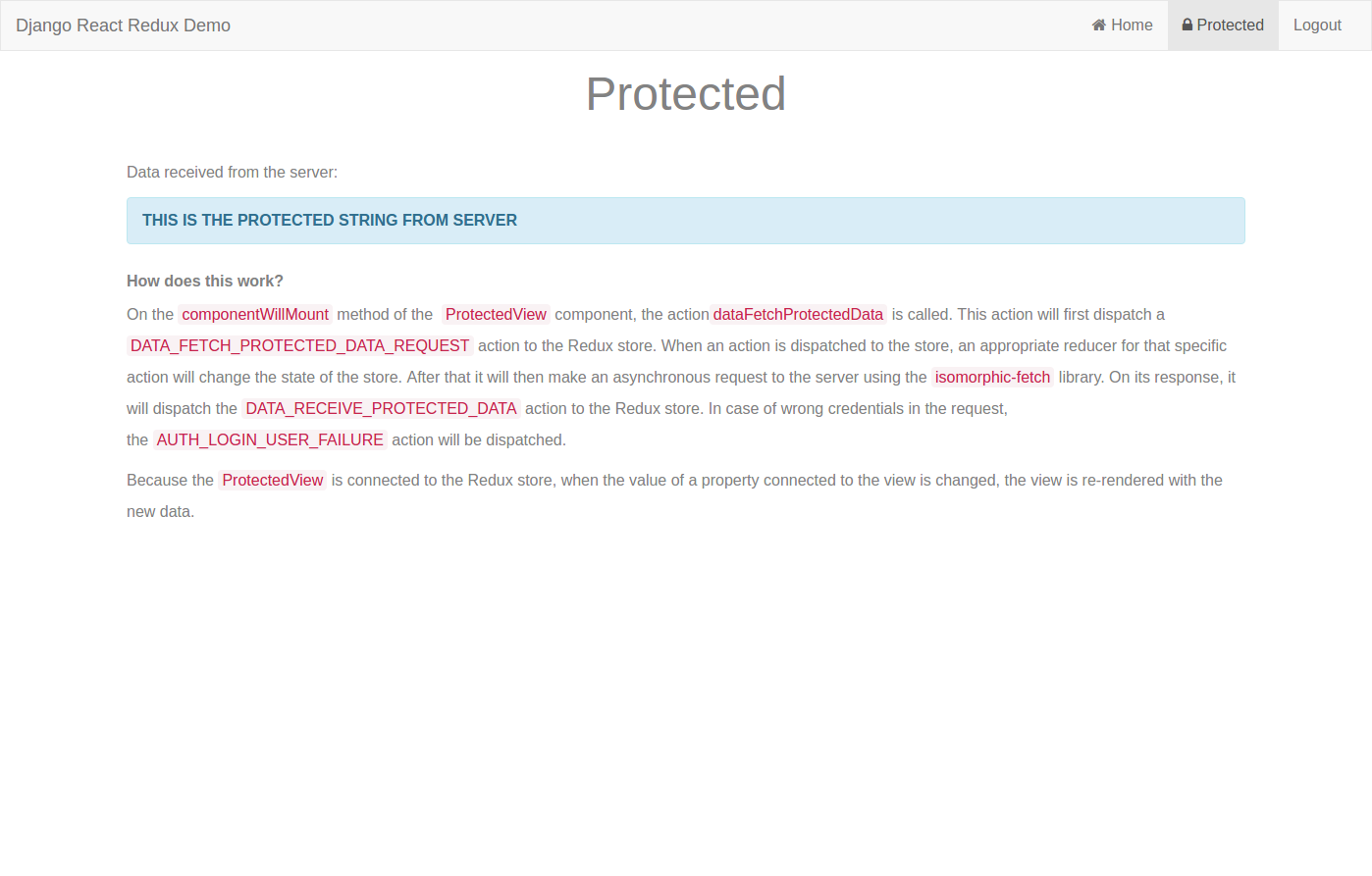Image resolution: width=1372 pixels, height=876 pixels.
Task: Click the dataFetchProtectedData code label
Action: pos(798,315)
